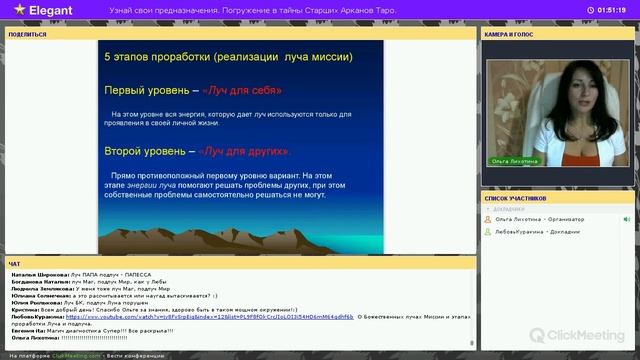Click the green speaker icon in organizer row
Image resolution: width=640 pixels, height=360 pixels.
coord(627,220)
